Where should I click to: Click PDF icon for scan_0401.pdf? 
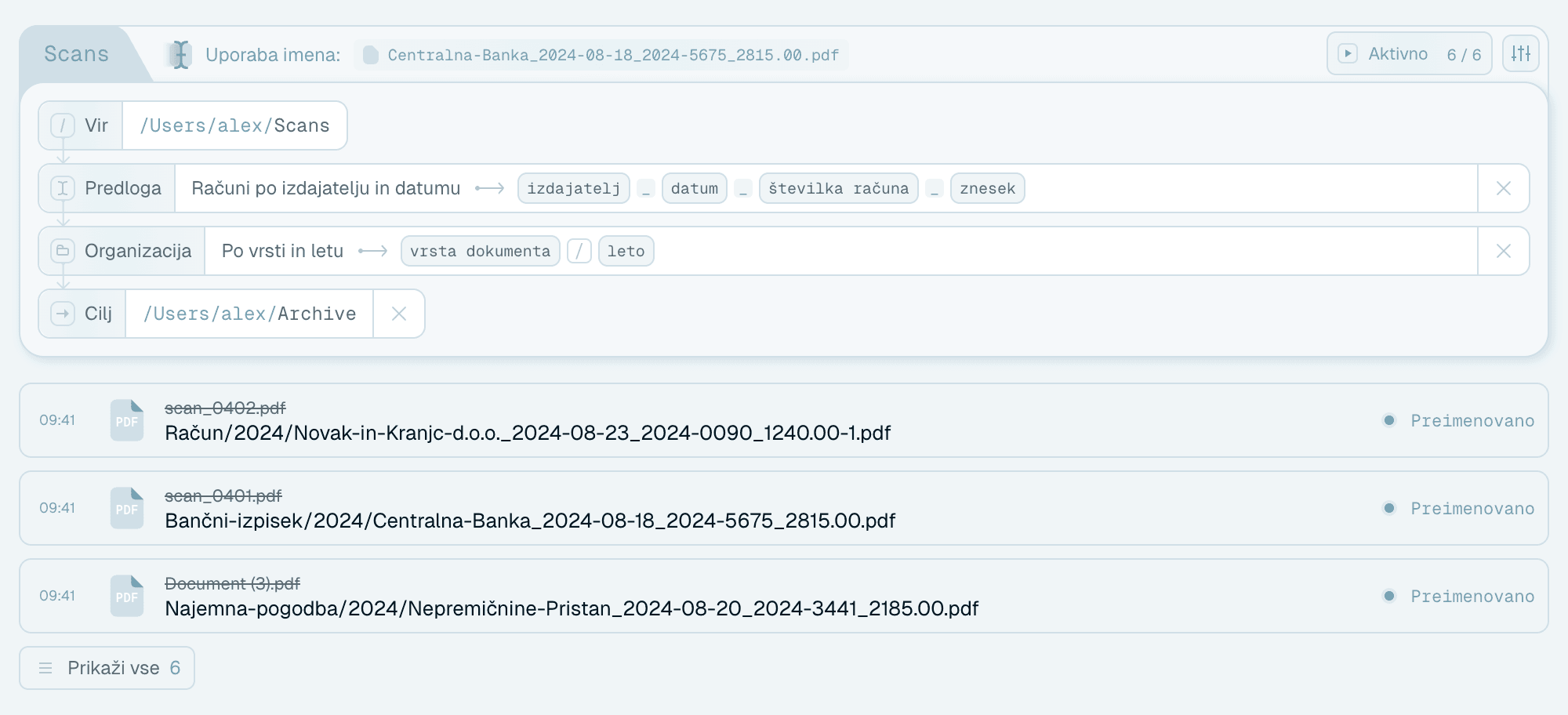click(127, 508)
